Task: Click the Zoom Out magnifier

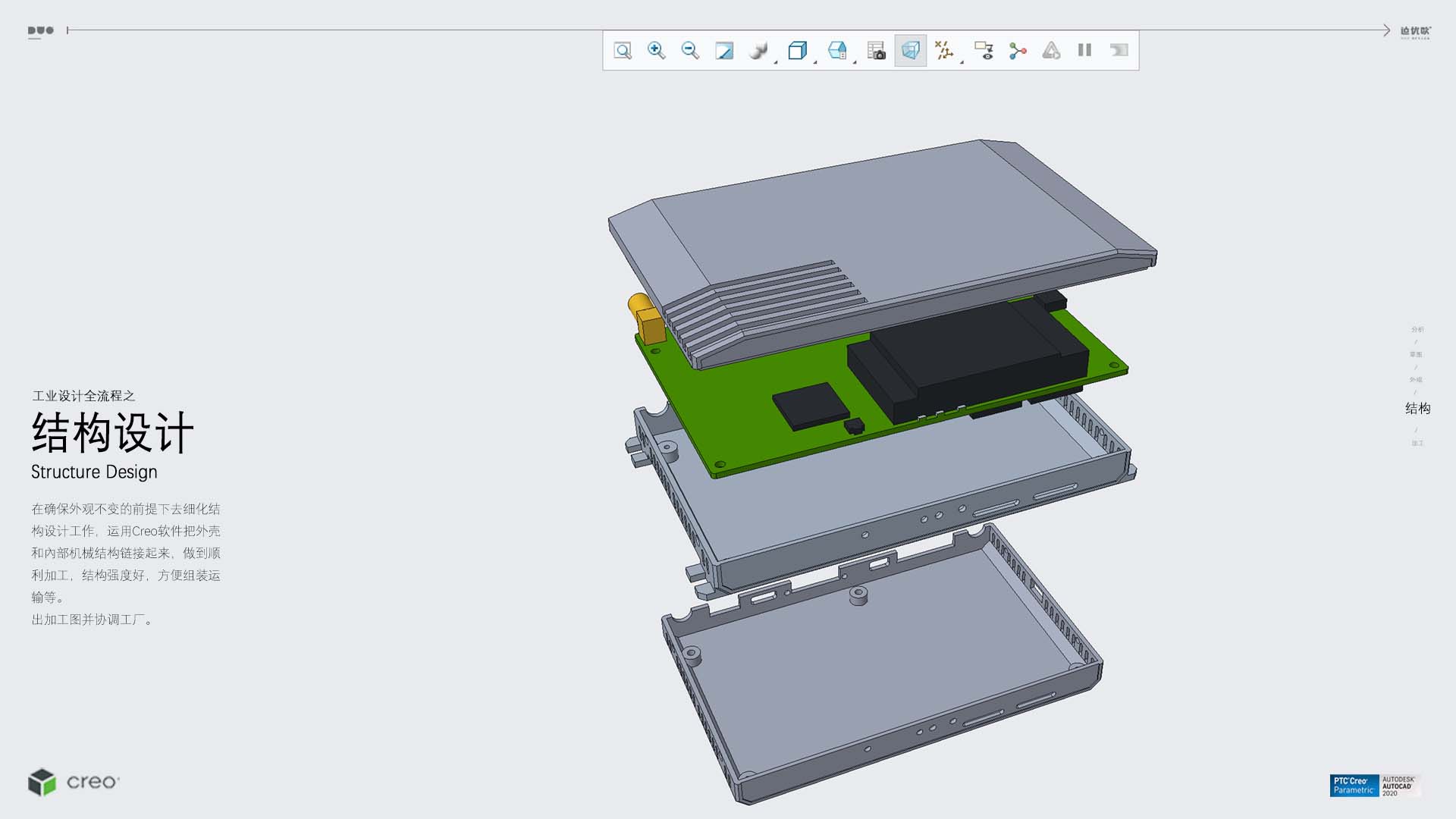Action: click(x=690, y=51)
